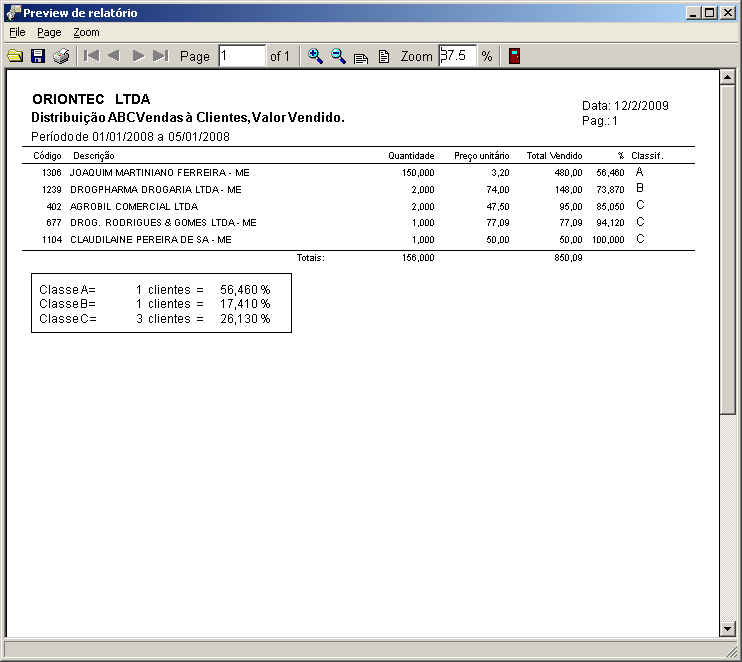The height and width of the screenshot is (662, 742).
Task: Click the Código column header
Action: click(47, 156)
